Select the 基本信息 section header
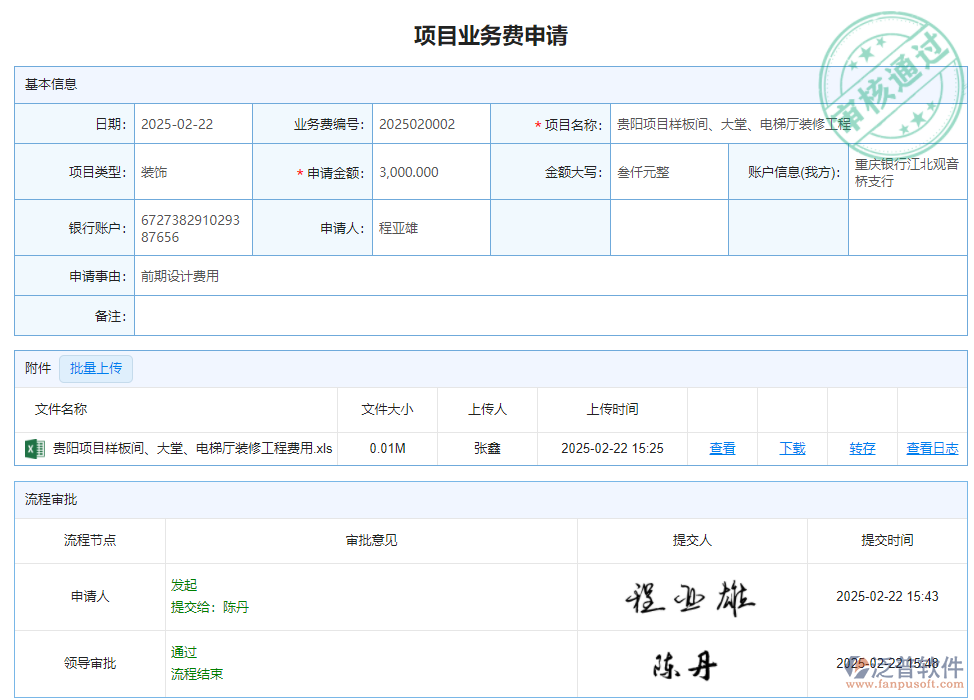This screenshot has height=700, width=974. [x=50, y=84]
